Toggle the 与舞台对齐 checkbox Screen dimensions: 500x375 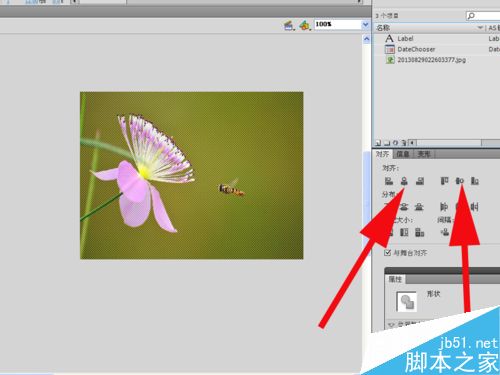click(387, 253)
